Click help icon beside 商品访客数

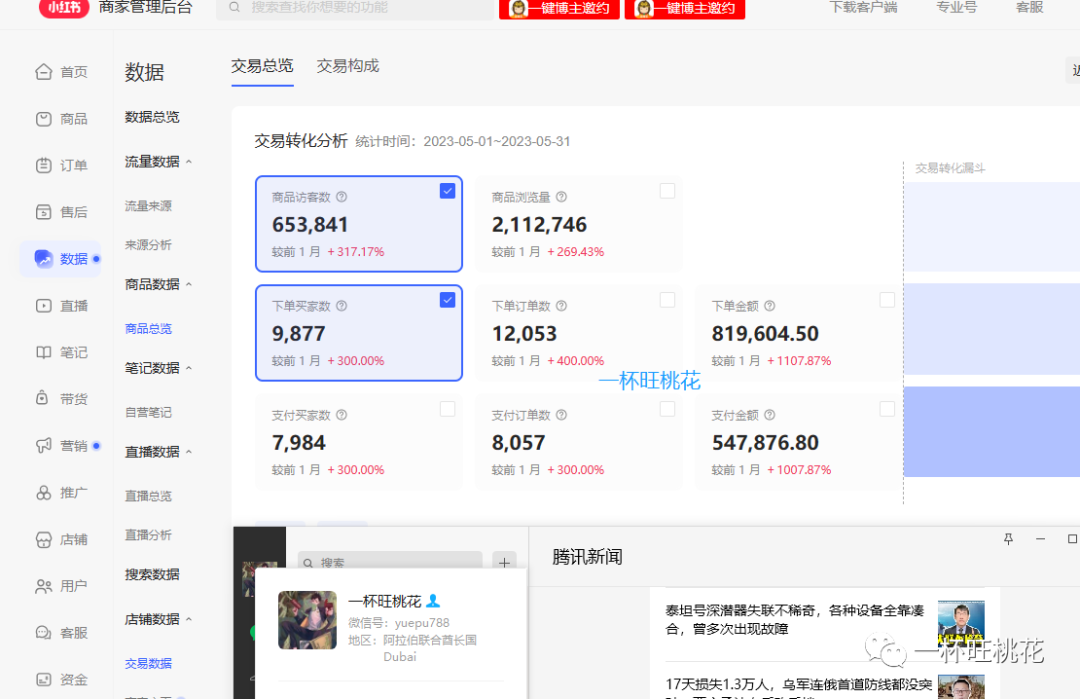click(x=342, y=197)
